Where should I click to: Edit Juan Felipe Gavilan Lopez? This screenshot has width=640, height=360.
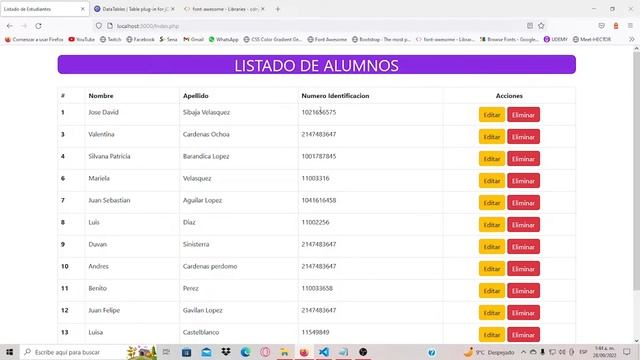[x=492, y=313]
